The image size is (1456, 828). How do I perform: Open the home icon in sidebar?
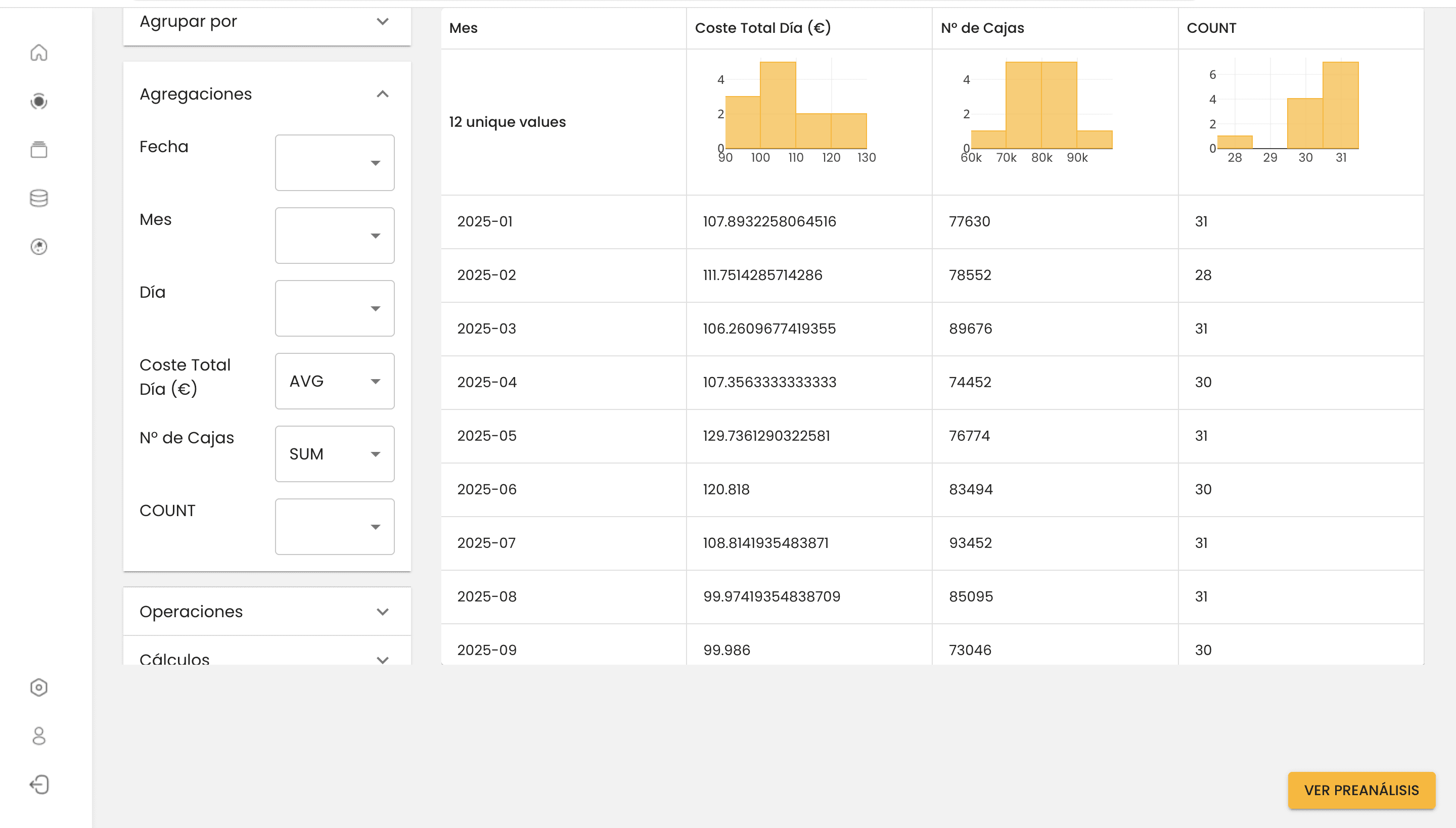point(38,53)
